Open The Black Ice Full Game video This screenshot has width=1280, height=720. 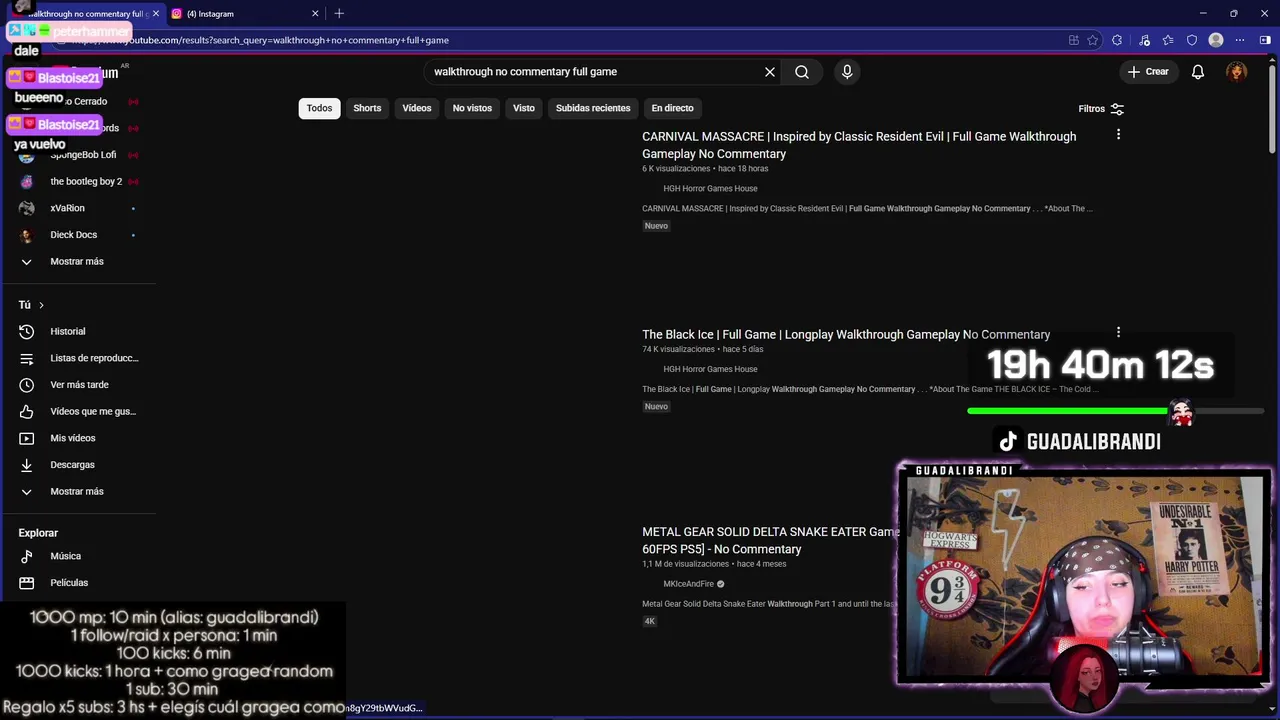click(846, 334)
